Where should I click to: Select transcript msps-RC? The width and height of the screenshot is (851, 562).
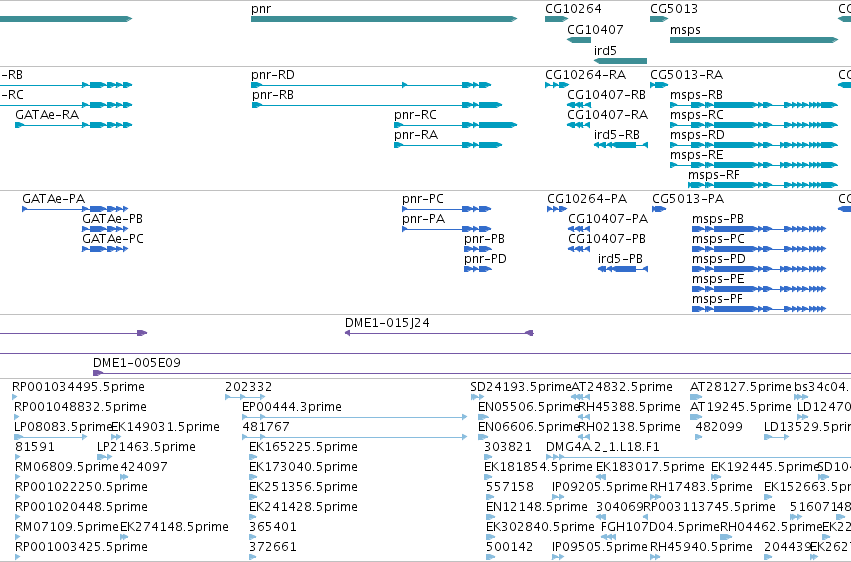click(x=754, y=125)
